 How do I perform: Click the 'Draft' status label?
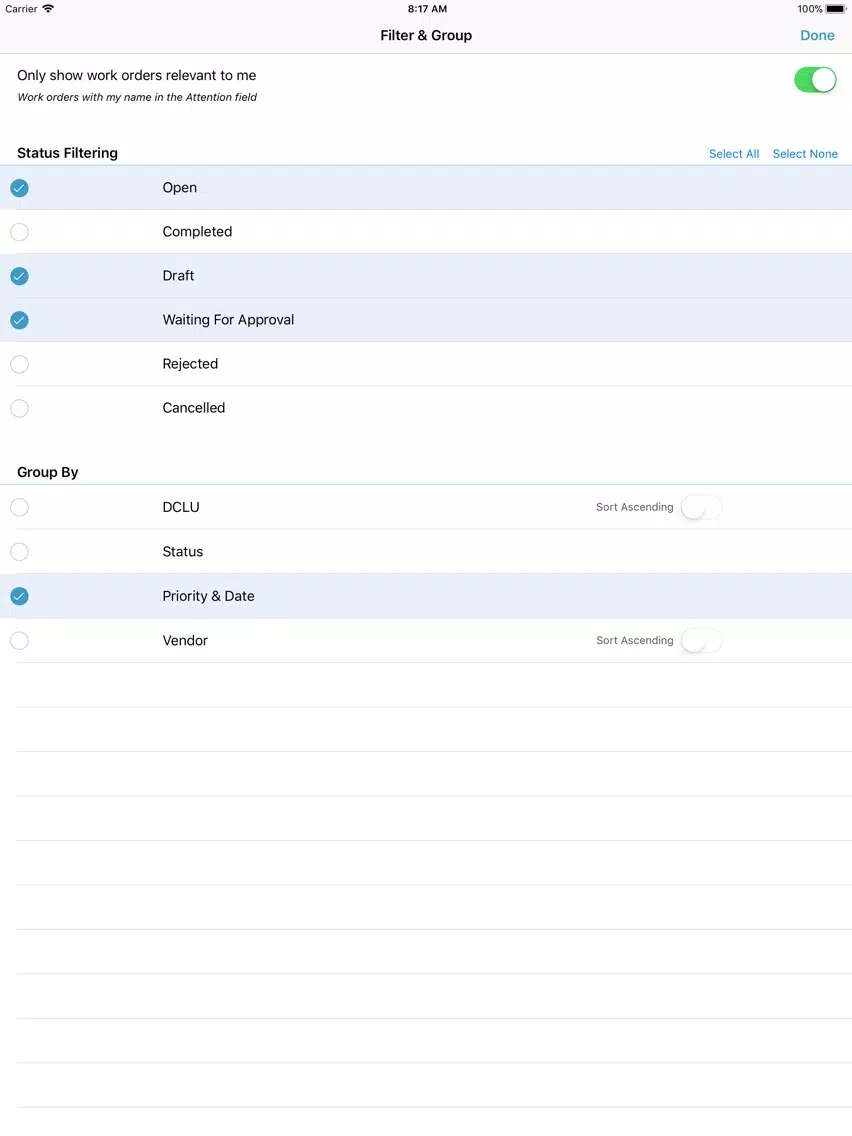(178, 275)
